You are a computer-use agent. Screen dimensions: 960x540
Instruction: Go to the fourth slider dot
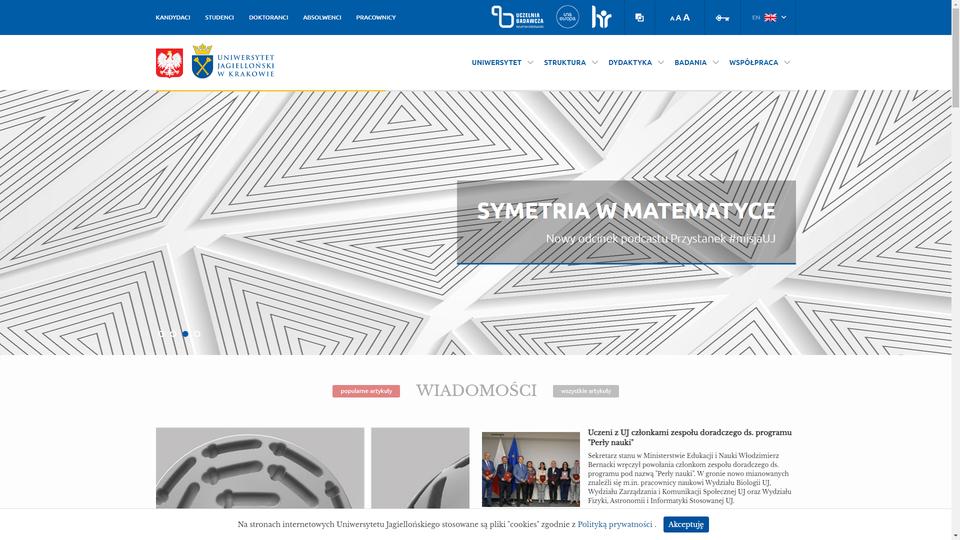click(197, 334)
